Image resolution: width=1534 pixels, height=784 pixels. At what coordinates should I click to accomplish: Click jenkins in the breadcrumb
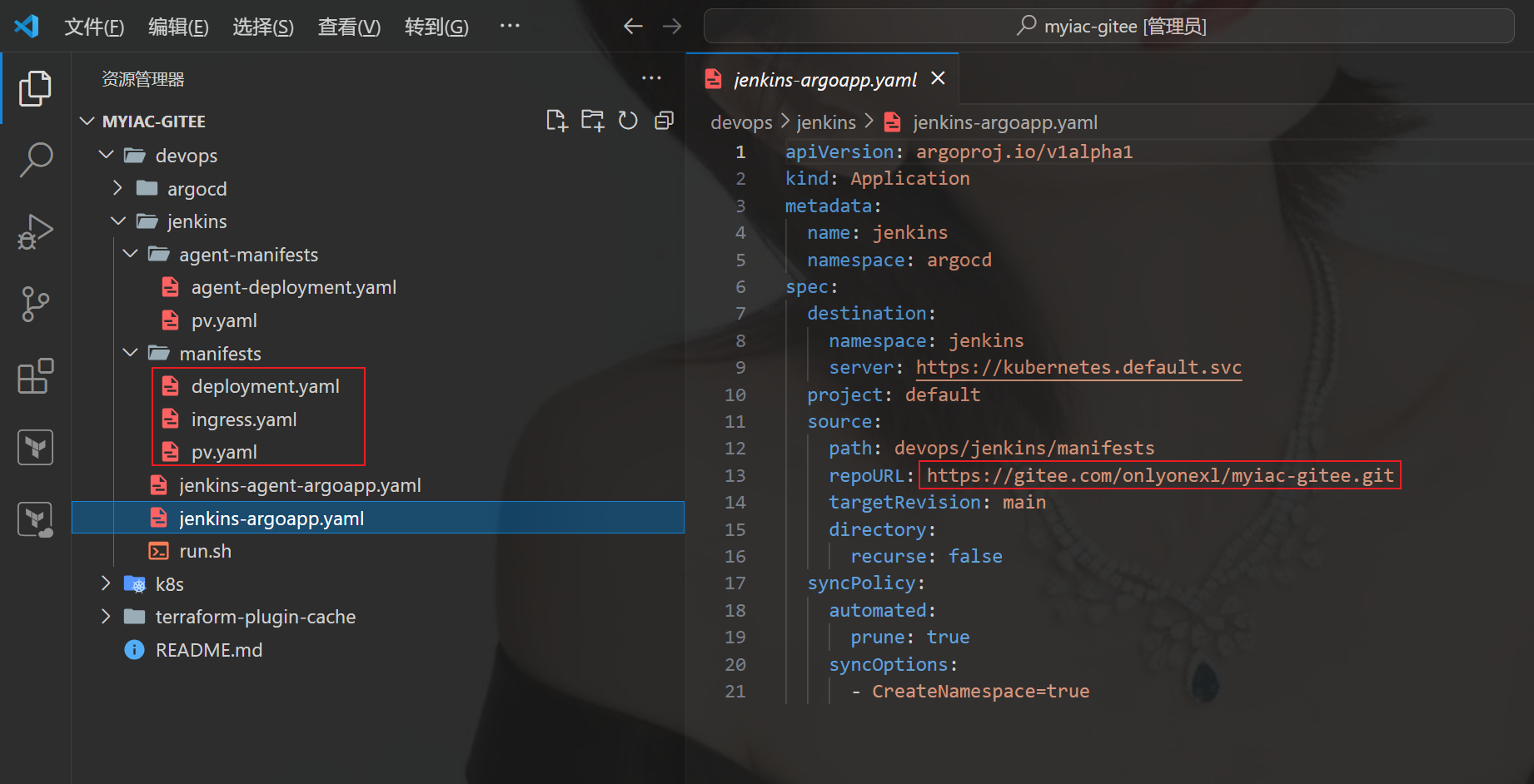pyautogui.click(x=826, y=122)
